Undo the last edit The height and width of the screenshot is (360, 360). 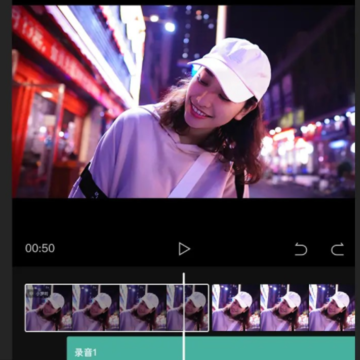(301, 249)
